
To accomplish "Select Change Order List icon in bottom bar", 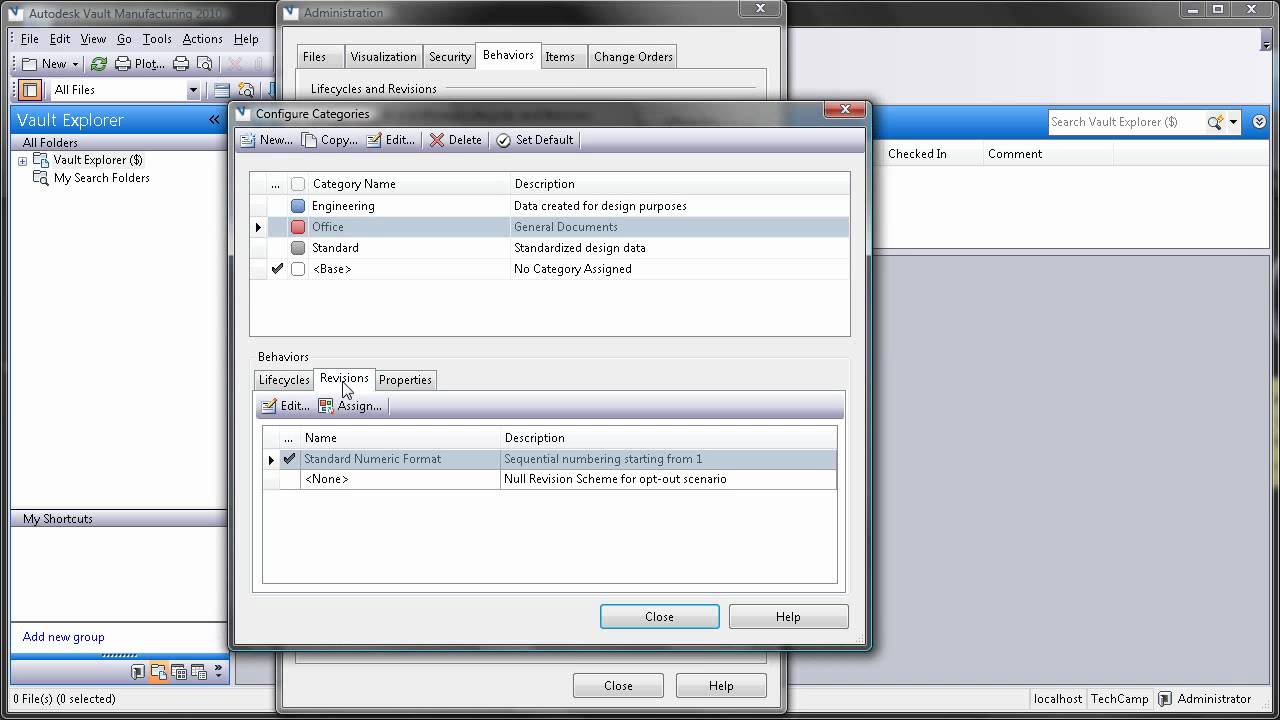I will coord(199,672).
